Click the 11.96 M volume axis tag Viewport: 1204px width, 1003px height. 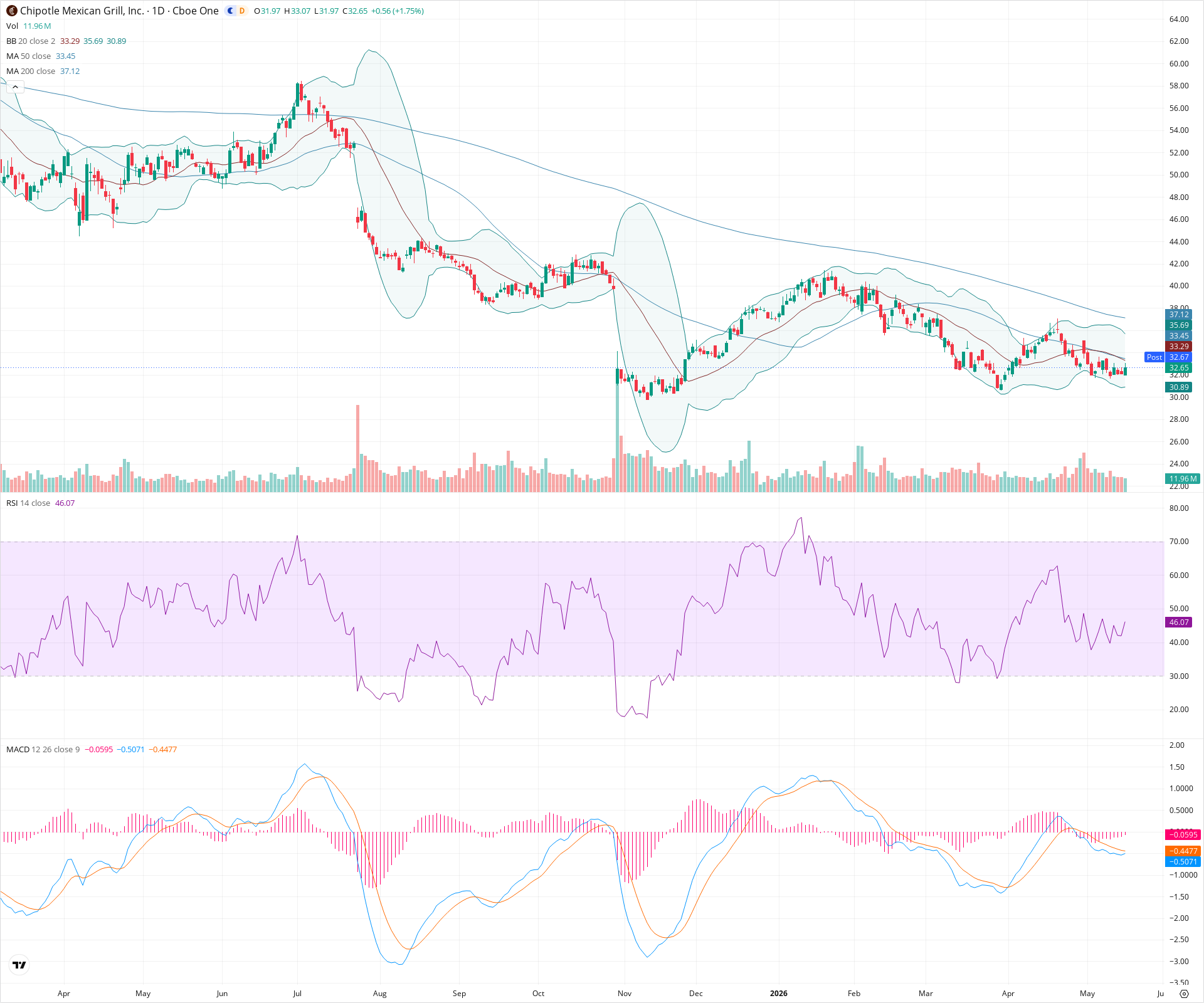tap(1183, 478)
